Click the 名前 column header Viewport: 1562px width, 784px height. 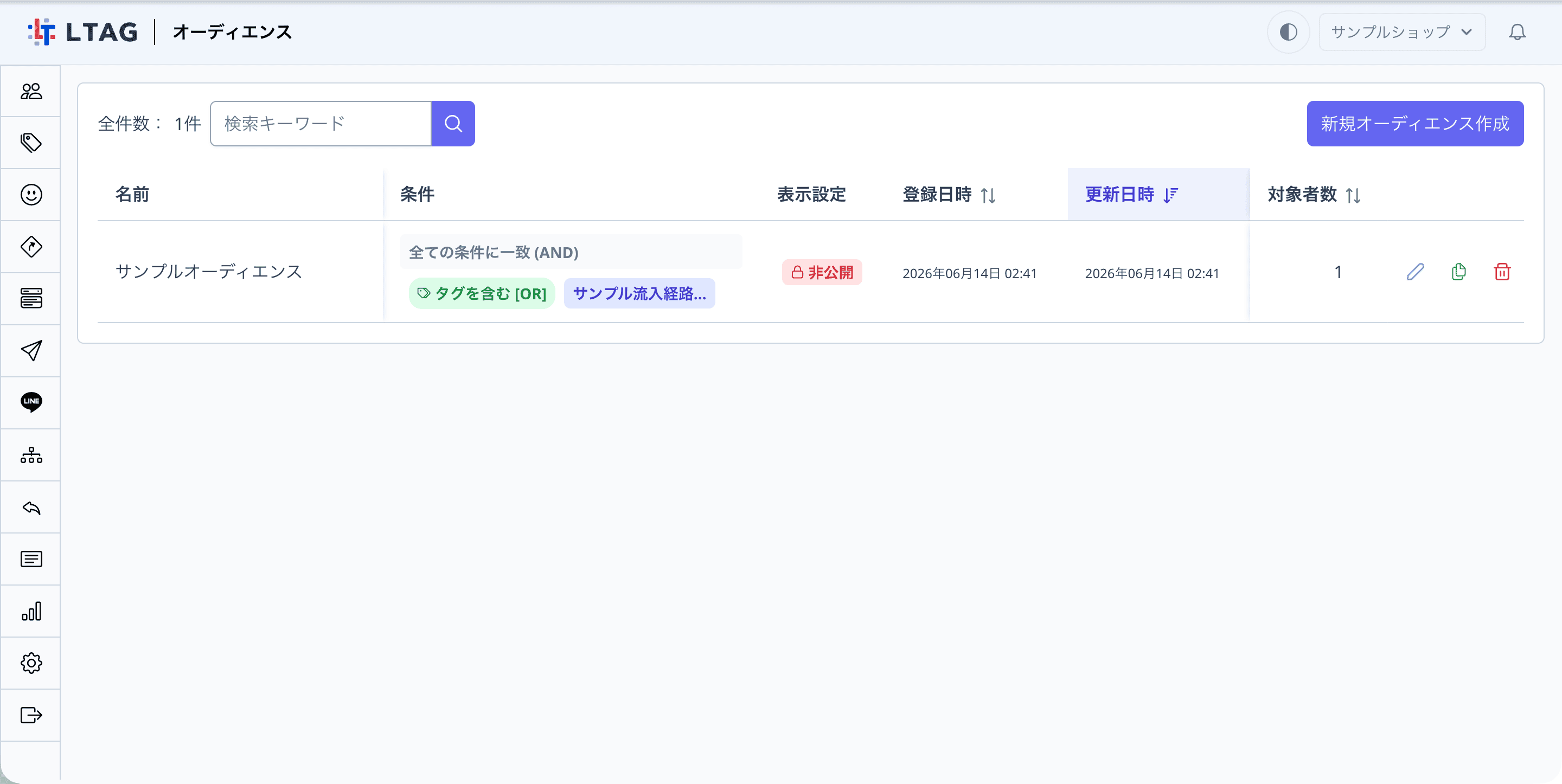132,195
